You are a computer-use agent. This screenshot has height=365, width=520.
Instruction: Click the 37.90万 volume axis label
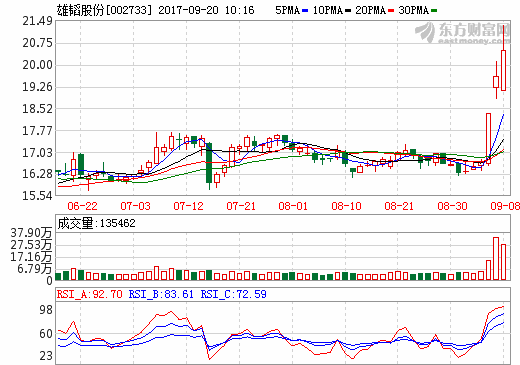pyautogui.click(x=31, y=233)
